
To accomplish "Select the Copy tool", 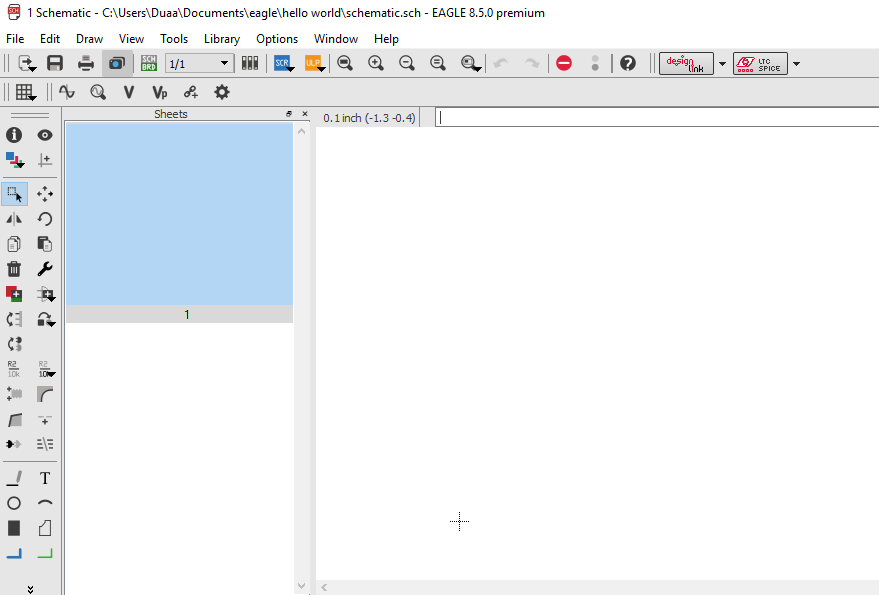I will tap(14, 244).
